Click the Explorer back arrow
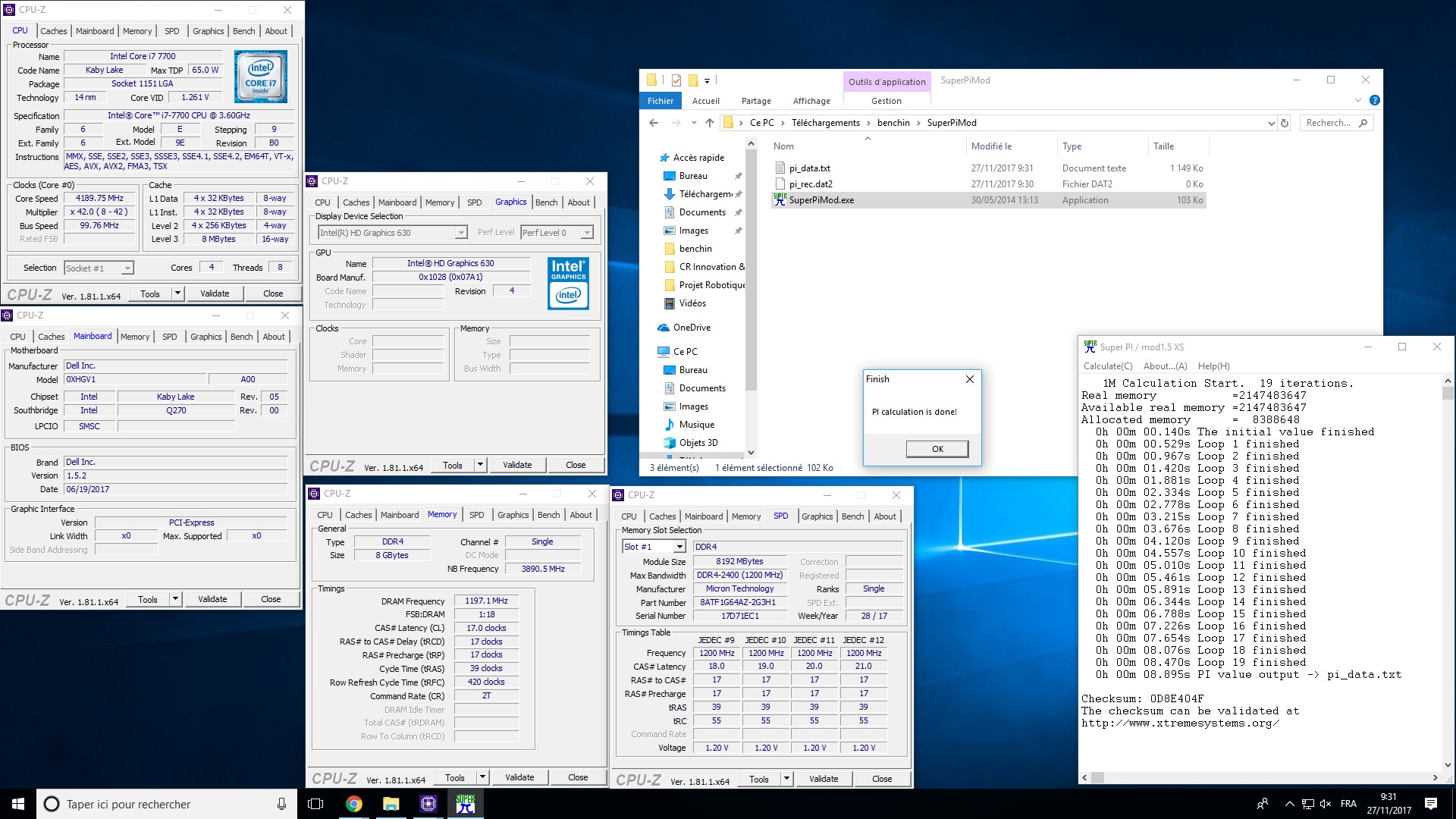 tap(654, 123)
